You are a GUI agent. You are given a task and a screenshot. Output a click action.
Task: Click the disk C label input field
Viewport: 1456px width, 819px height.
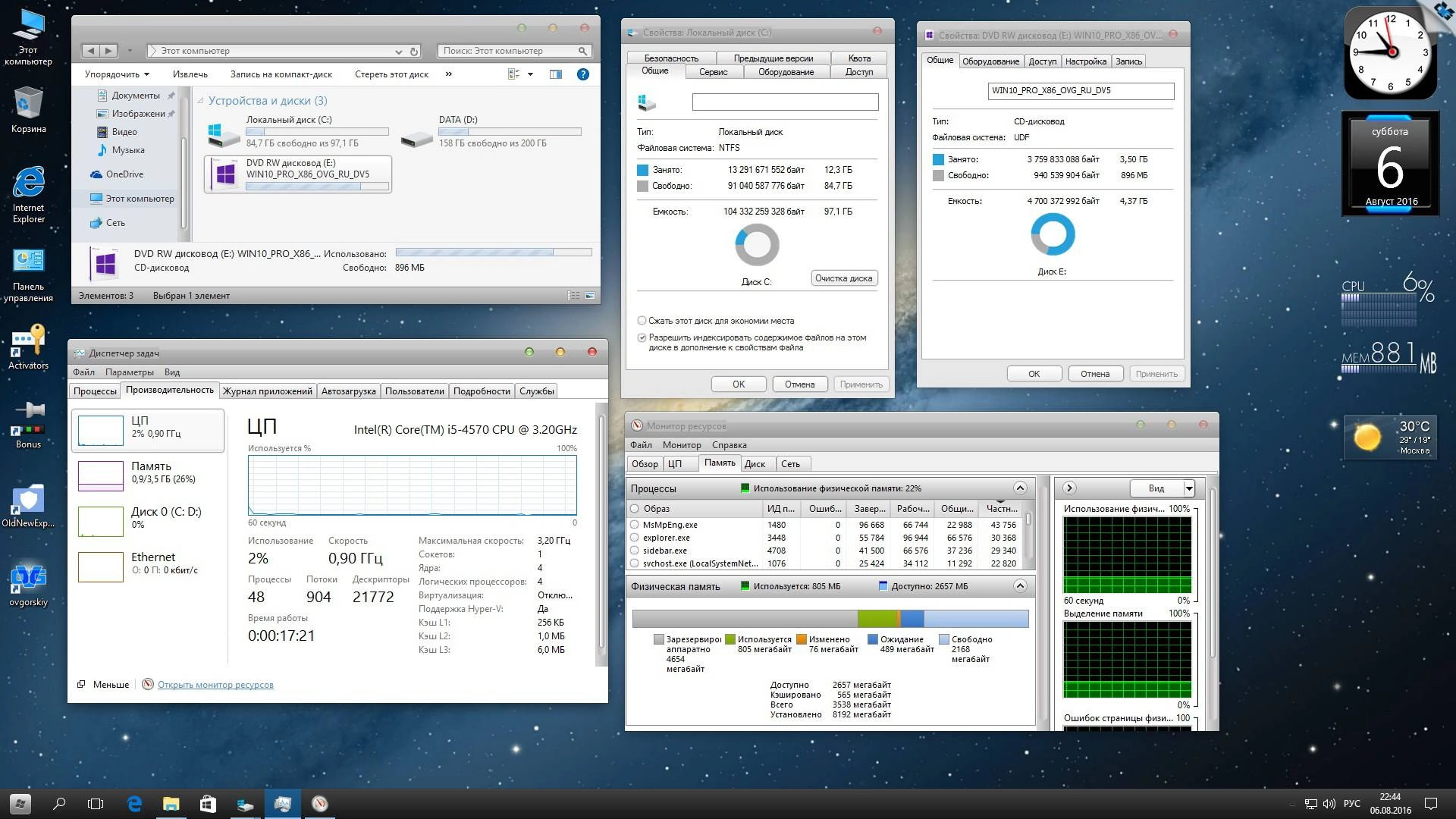(785, 102)
